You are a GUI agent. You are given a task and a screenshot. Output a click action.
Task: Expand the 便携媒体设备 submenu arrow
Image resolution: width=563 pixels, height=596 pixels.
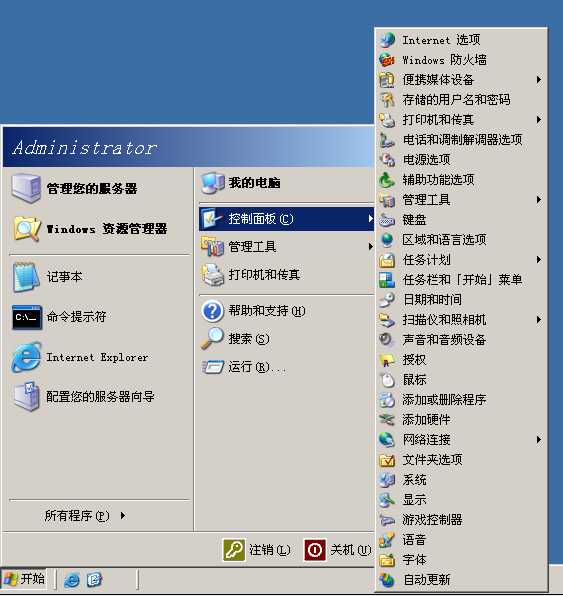coord(539,79)
